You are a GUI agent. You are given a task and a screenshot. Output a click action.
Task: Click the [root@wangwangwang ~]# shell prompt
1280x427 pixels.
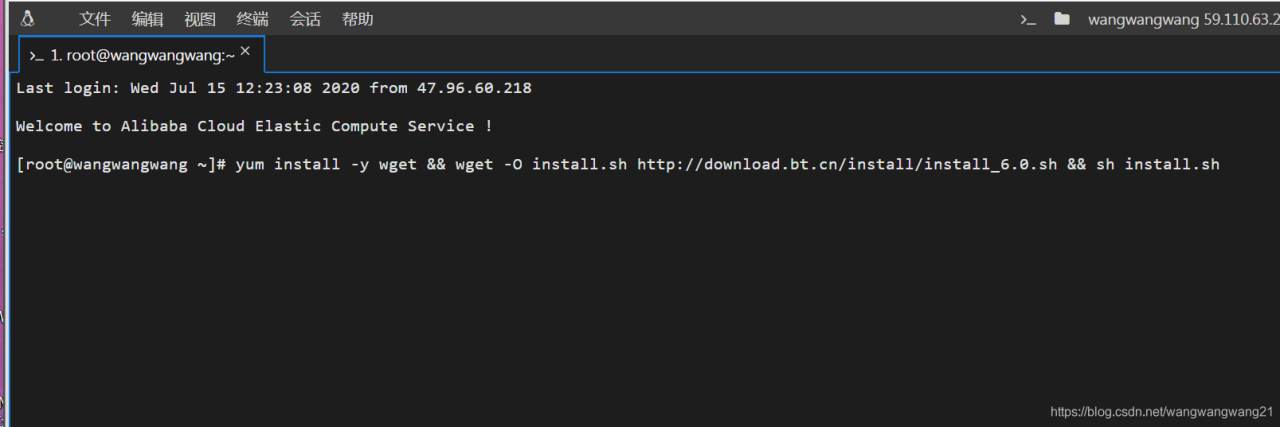coord(122,164)
